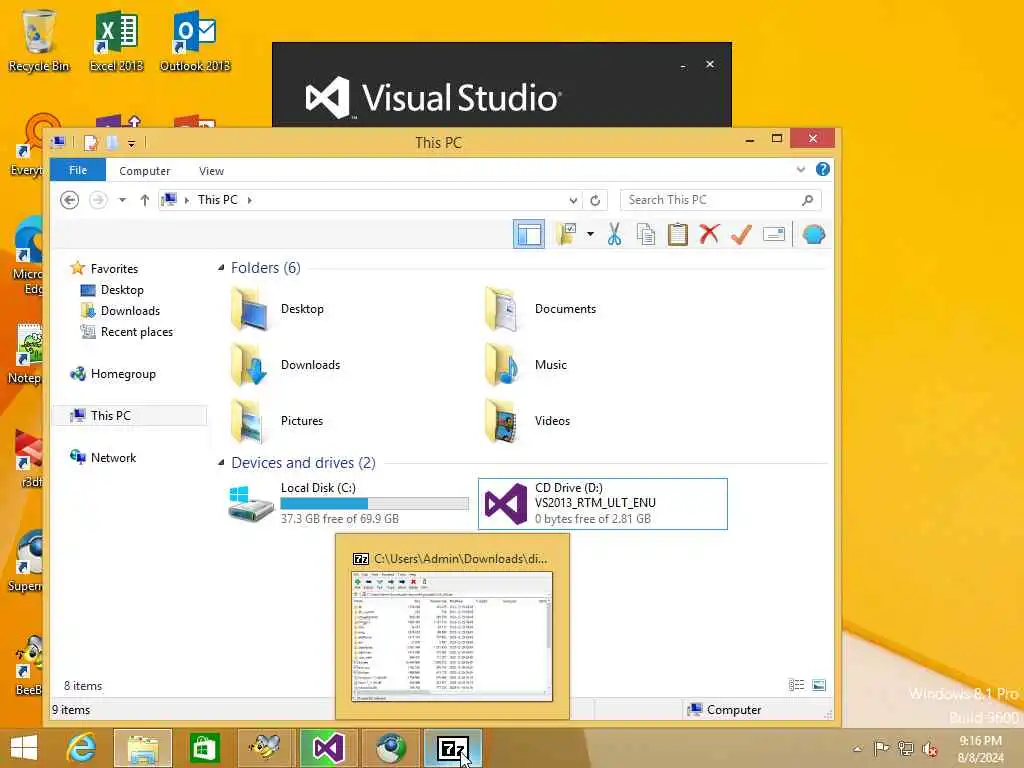Click the volume speaker tray icon
Screen dimensions: 1024x768
(x=929, y=748)
